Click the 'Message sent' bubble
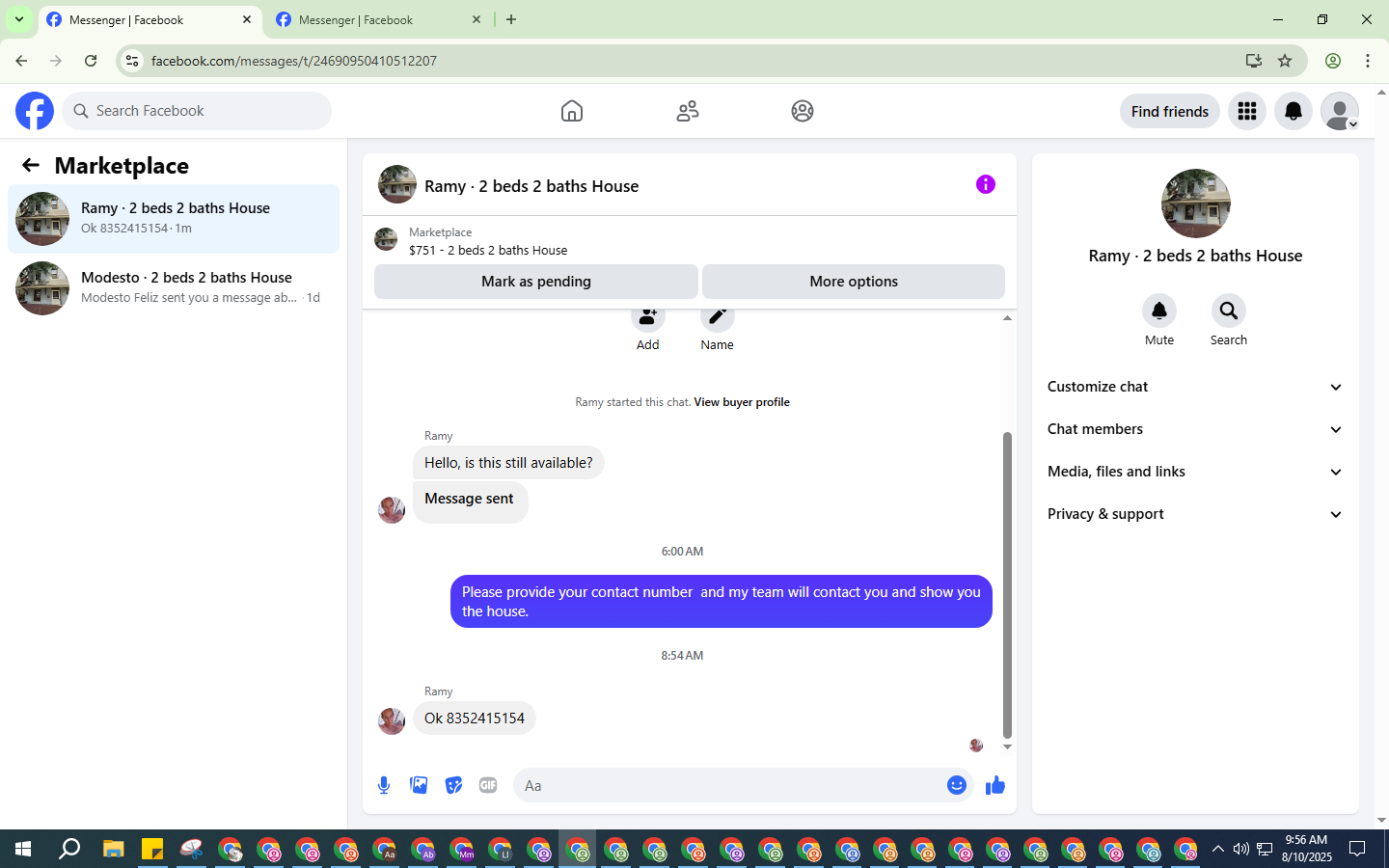Viewport: 1389px width, 868px height. point(470,502)
